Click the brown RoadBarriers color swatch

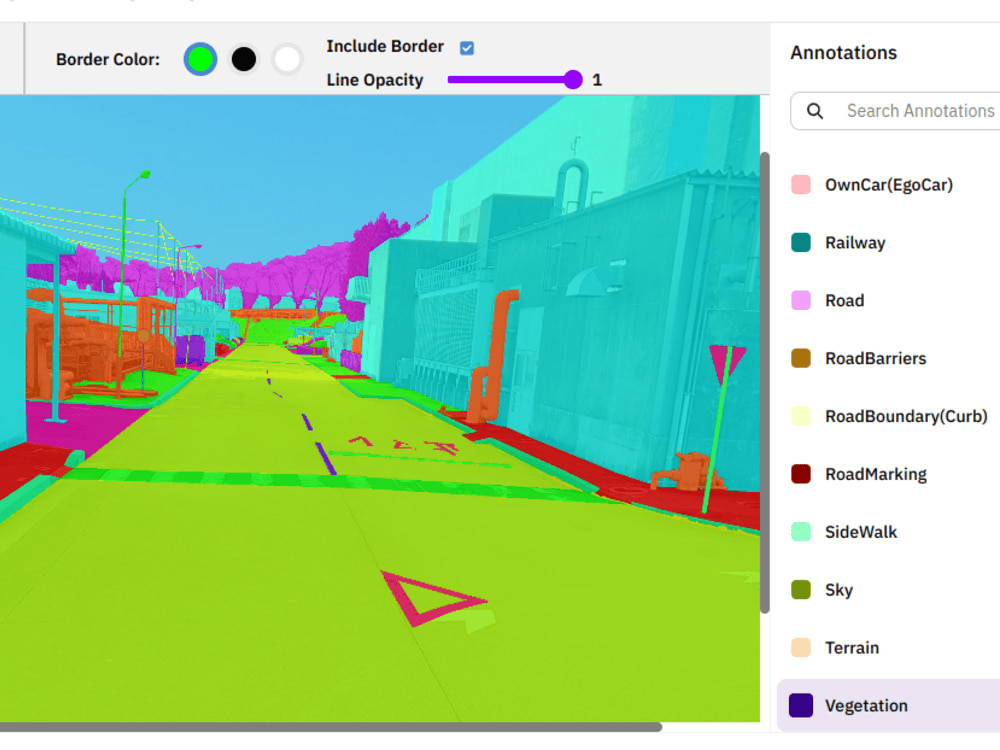801,358
